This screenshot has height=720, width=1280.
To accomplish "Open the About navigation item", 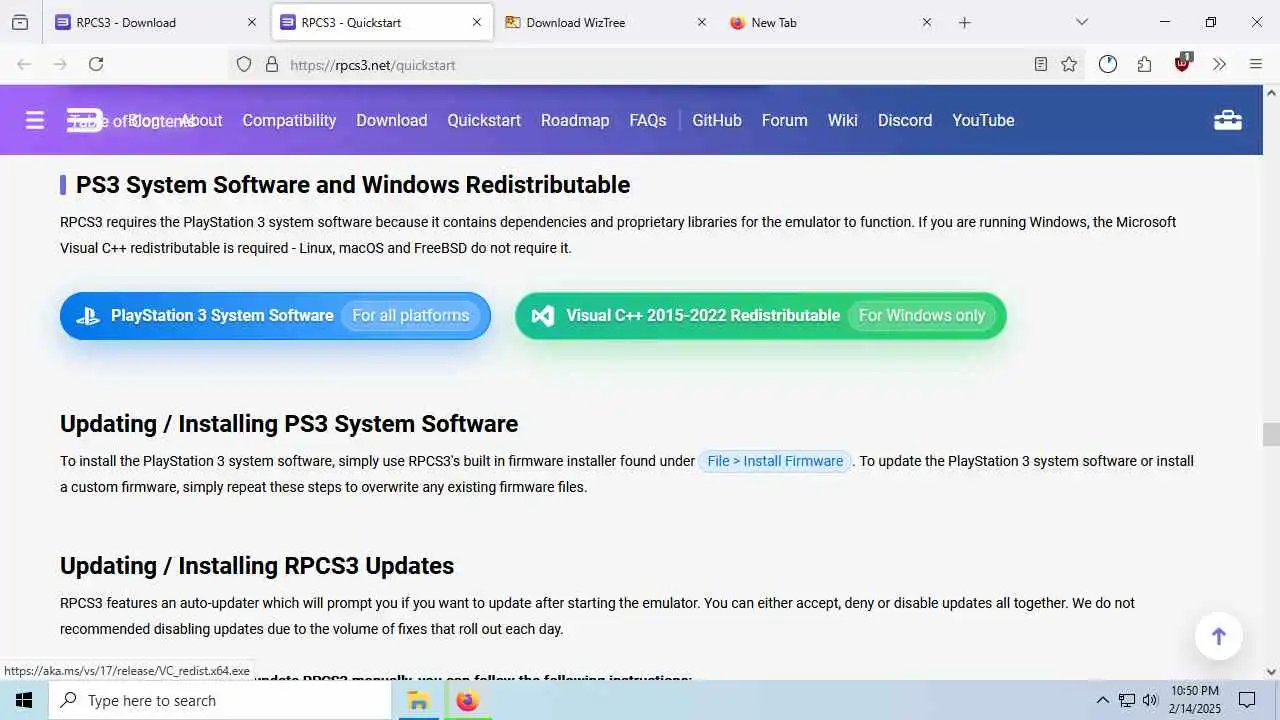I will (x=201, y=120).
